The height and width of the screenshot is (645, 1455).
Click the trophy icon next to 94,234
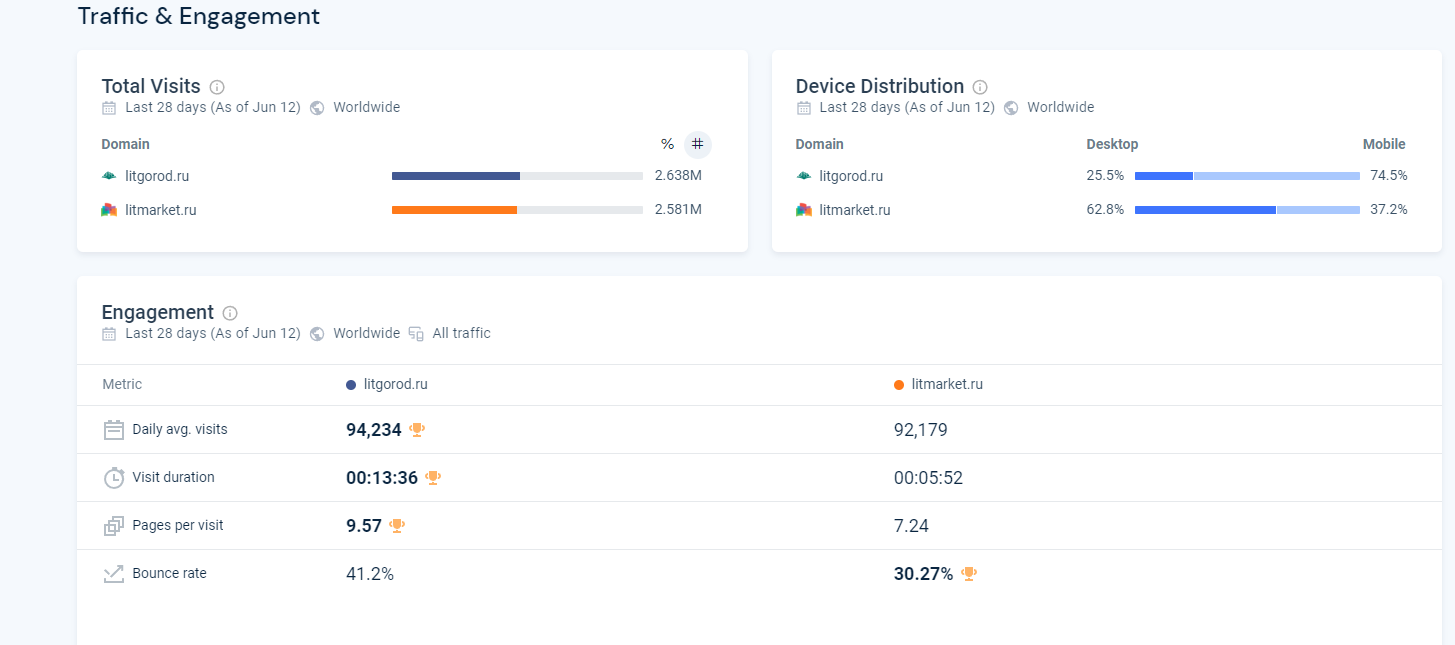point(417,430)
